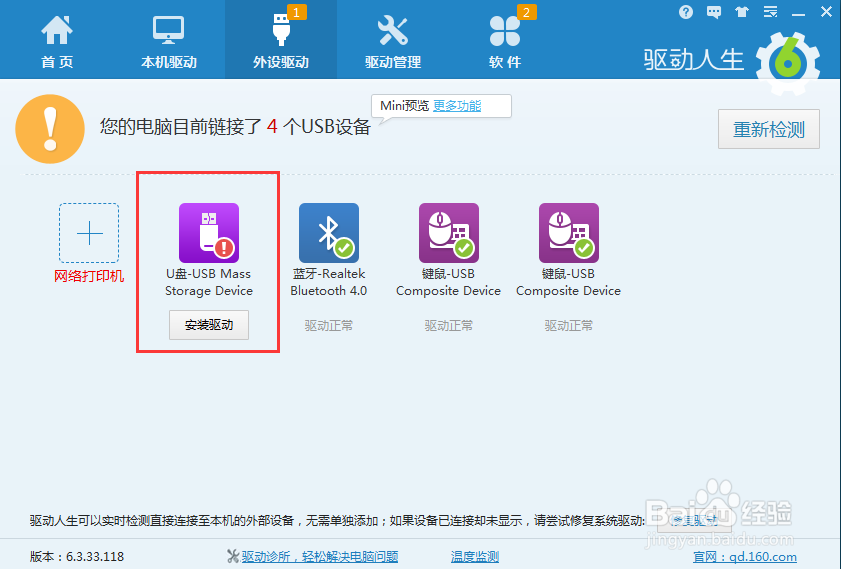Viewport: 841px width, 569px height.
Task: Select the last 键鼠 USB Composite icon
Action: [x=569, y=233]
